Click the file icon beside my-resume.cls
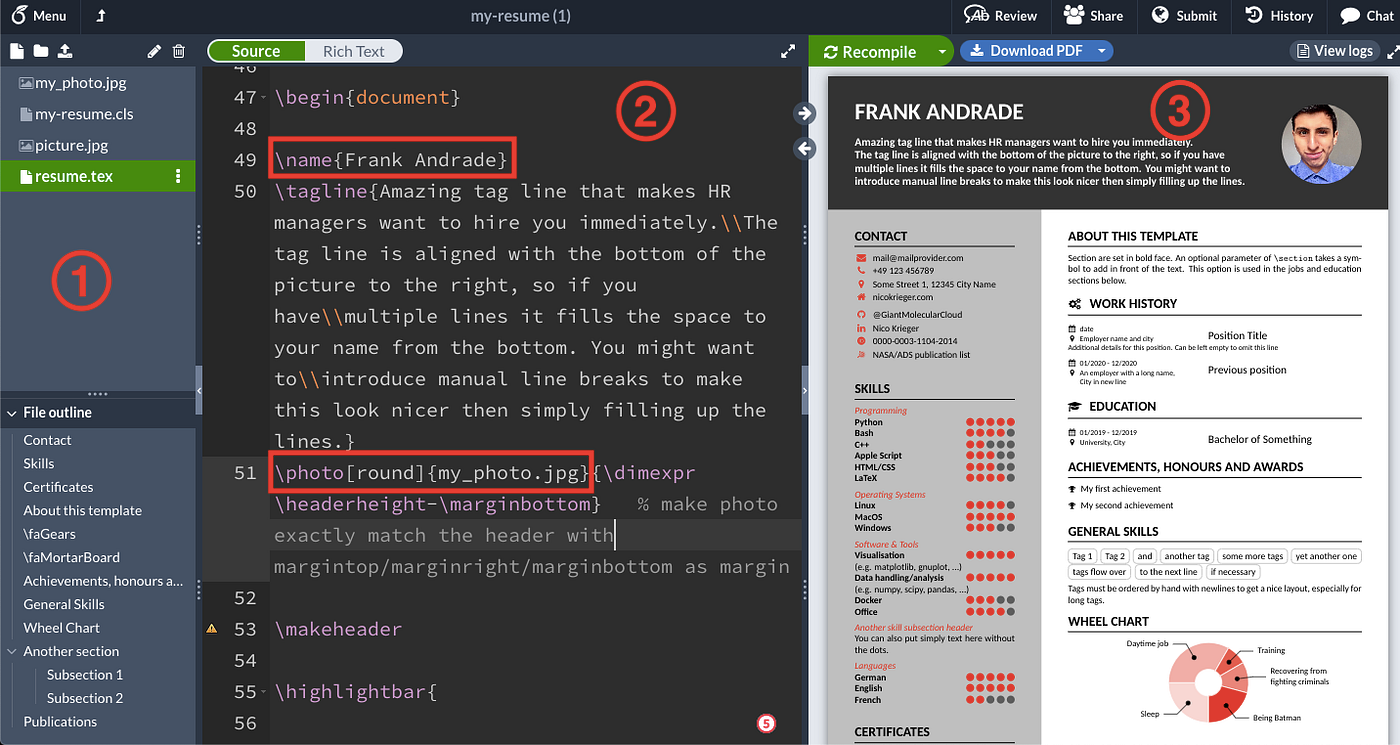The image size is (1400, 745). (26, 114)
